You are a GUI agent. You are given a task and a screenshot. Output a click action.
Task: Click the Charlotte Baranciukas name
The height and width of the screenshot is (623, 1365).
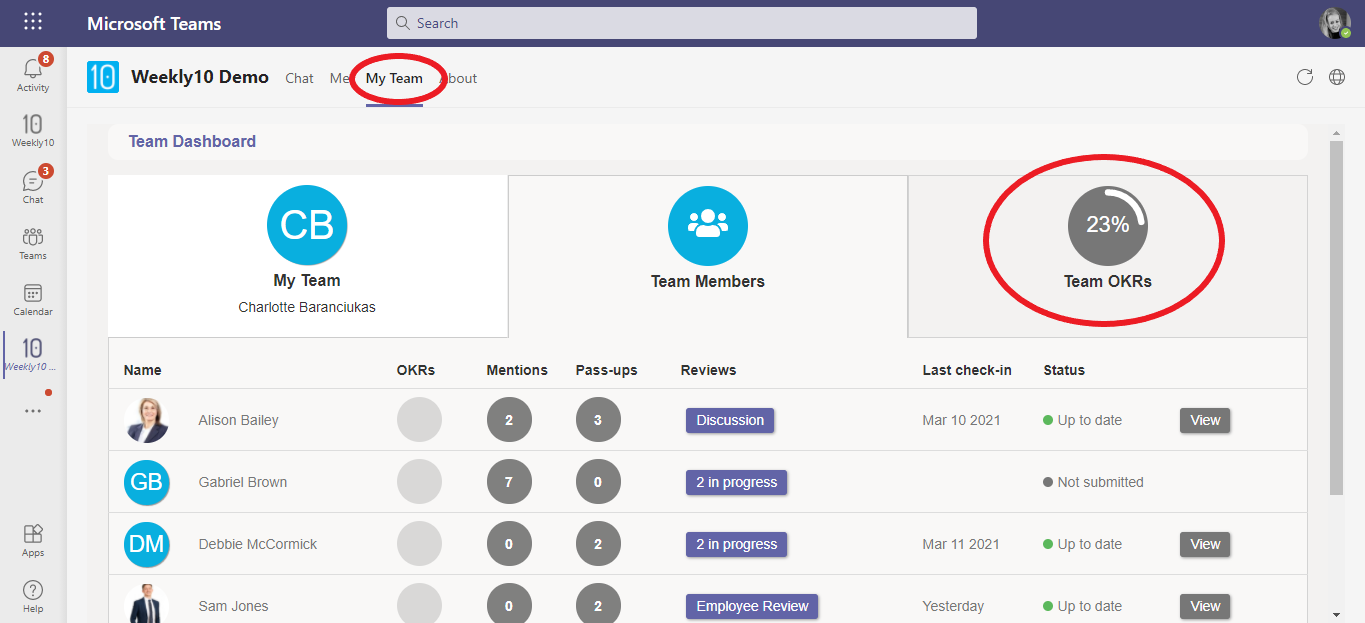(307, 307)
